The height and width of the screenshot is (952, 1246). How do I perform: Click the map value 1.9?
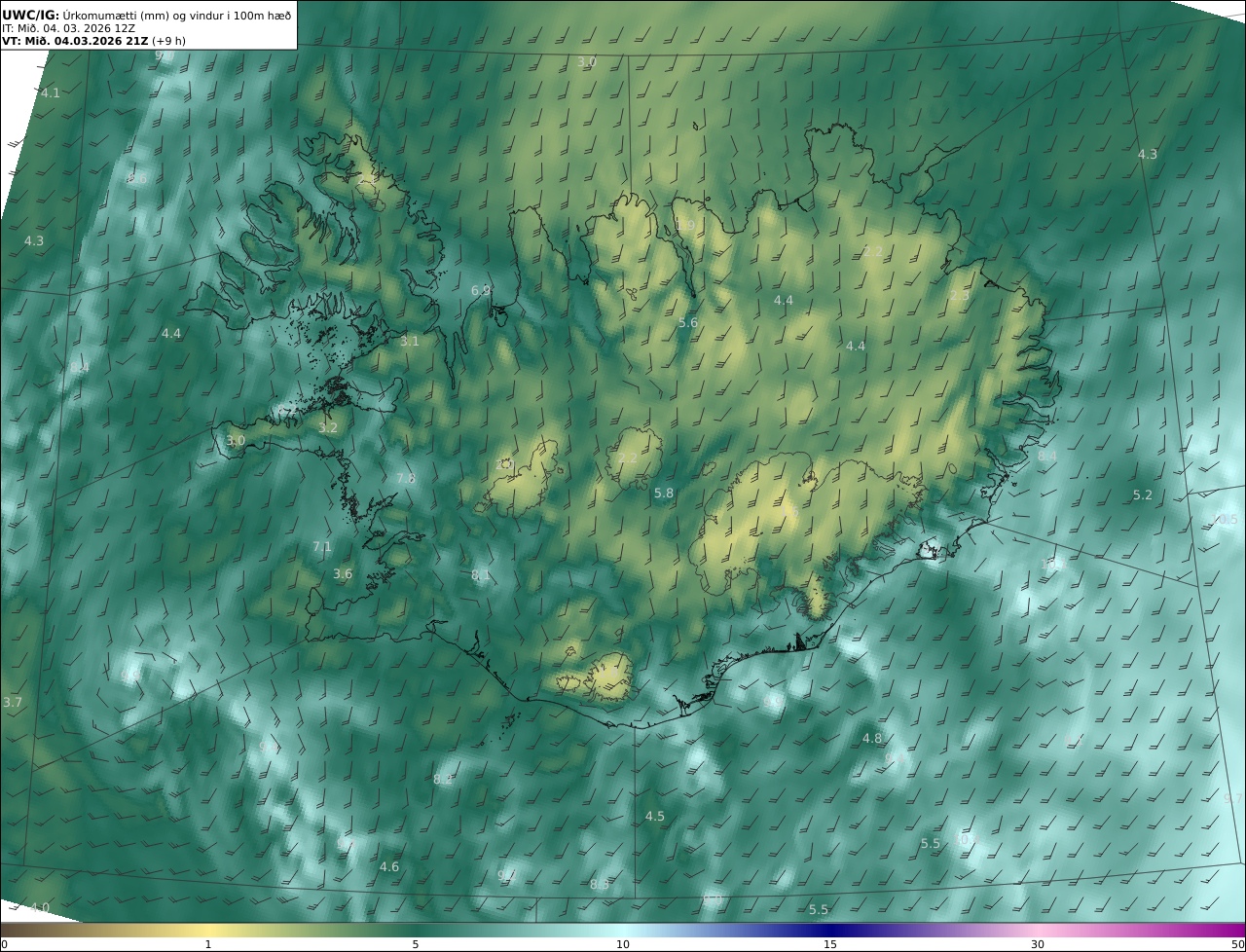tap(685, 226)
